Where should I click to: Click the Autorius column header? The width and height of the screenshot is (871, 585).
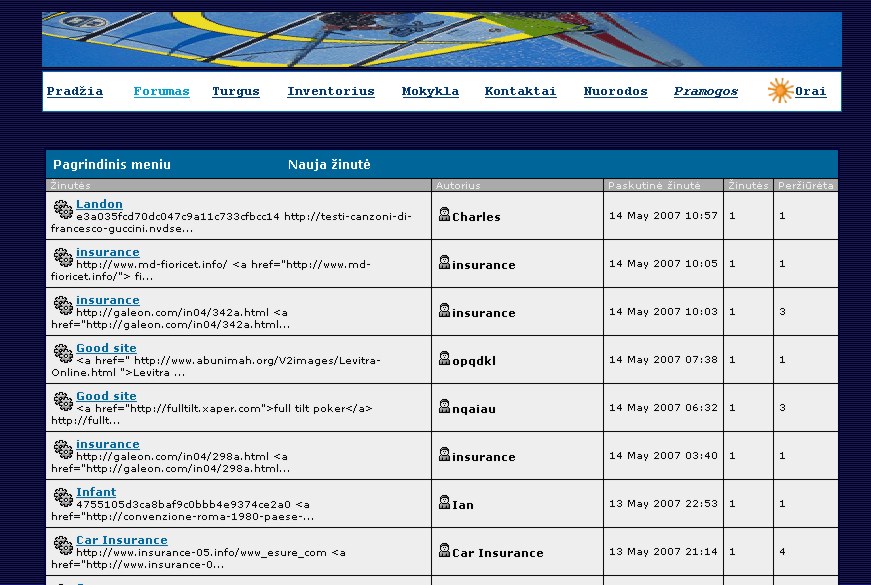pyautogui.click(x=458, y=186)
